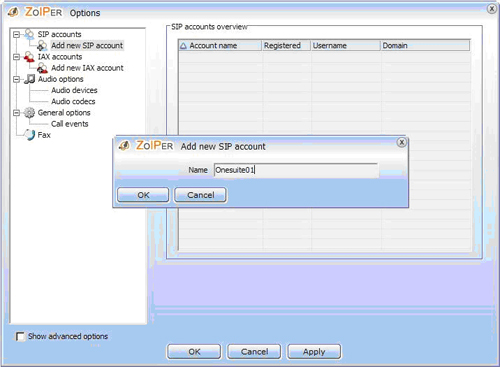
Task: Collapse the Audio options tree node
Action: click(x=16, y=79)
